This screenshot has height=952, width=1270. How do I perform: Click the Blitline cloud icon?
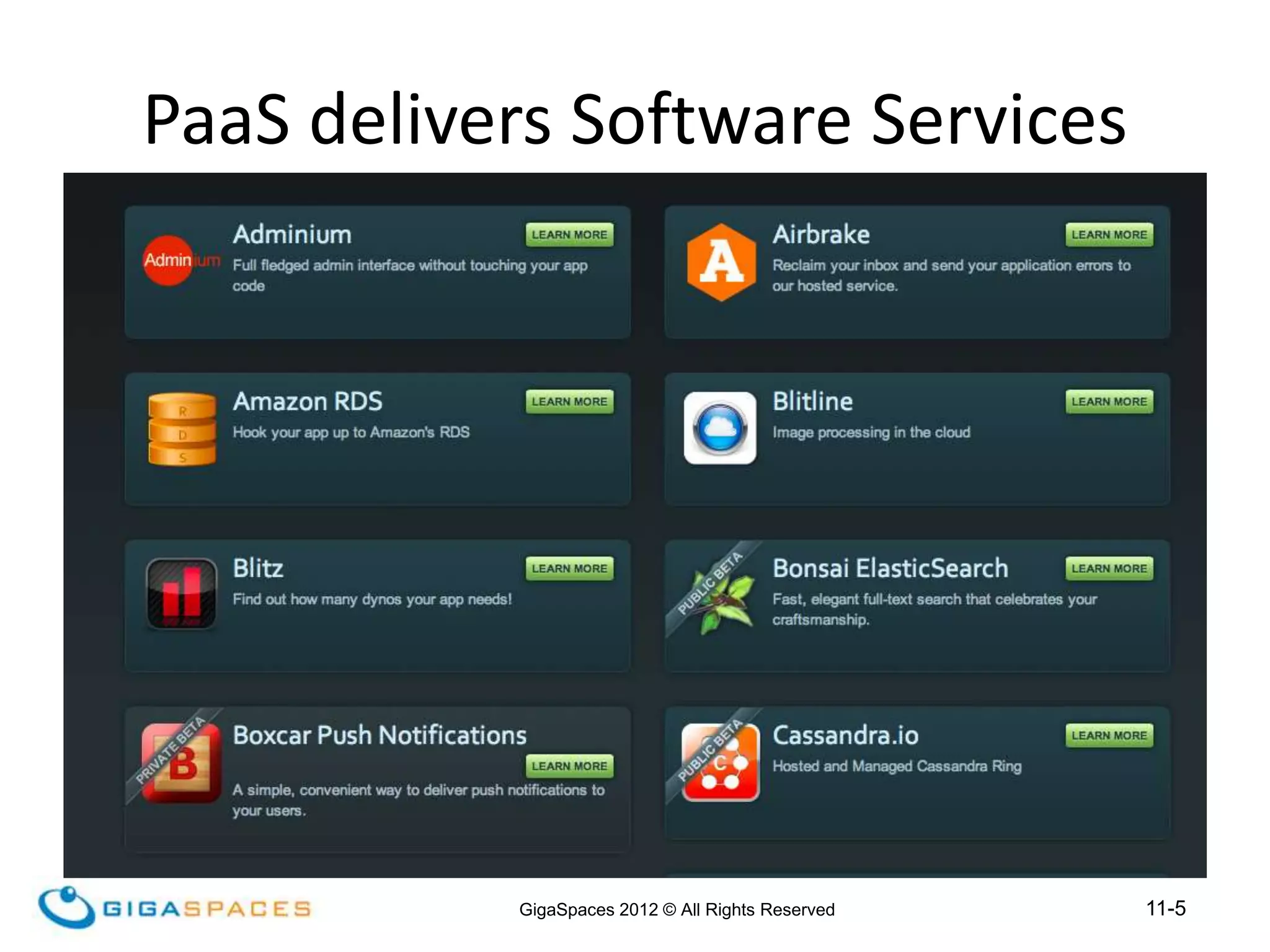720,428
